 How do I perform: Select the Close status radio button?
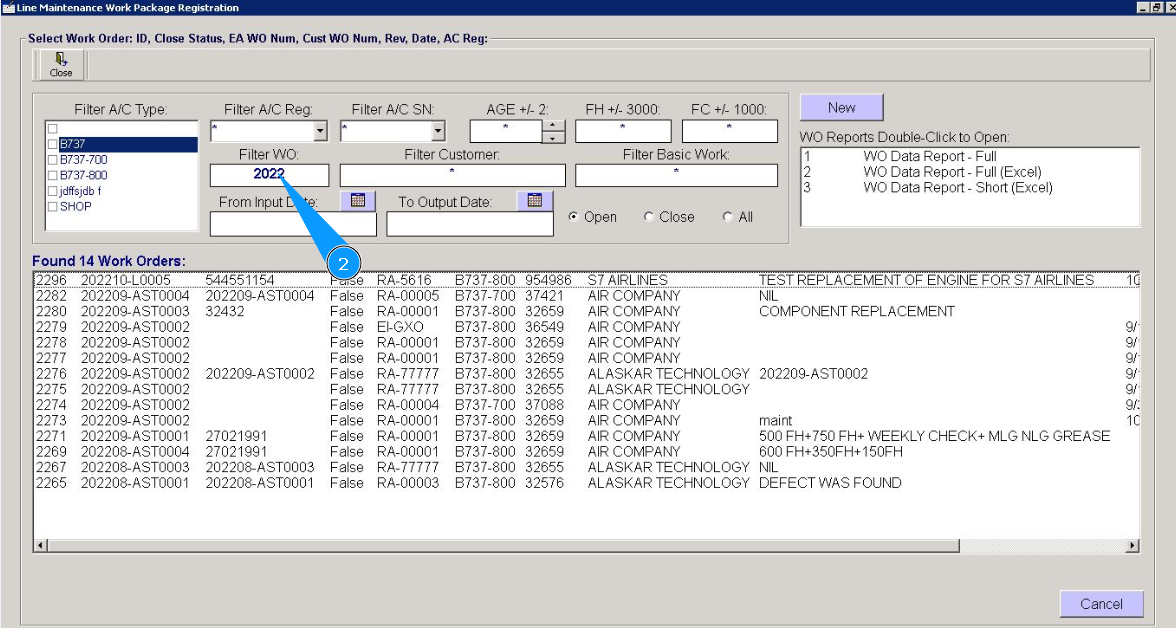click(x=649, y=217)
